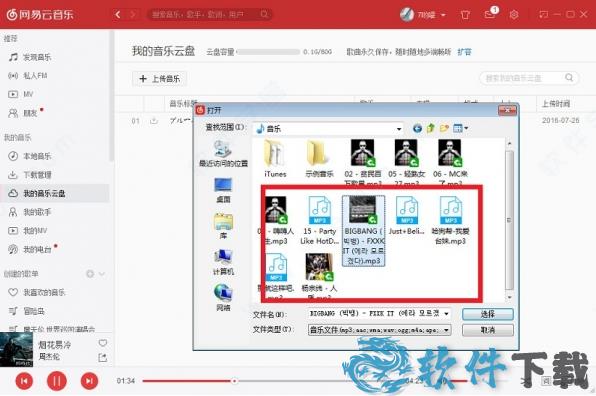Go to last folder visited icon

tap(417, 128)
